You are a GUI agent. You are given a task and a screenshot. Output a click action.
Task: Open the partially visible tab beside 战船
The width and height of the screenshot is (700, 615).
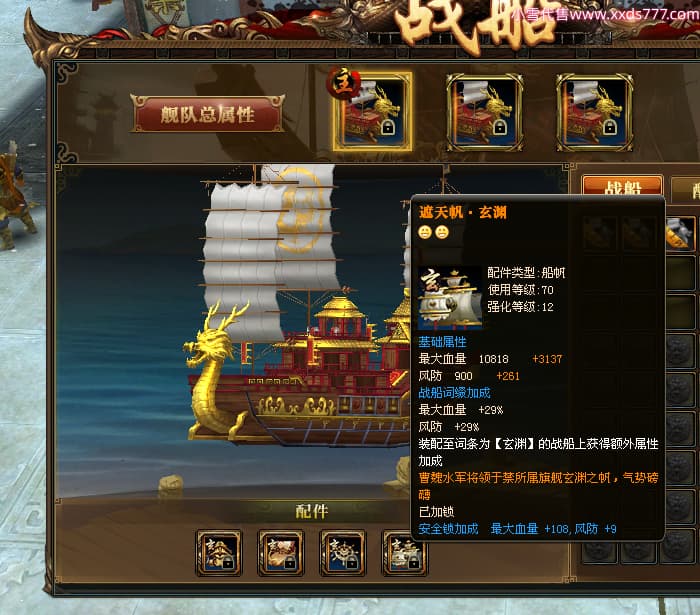[x=686, y=187]
